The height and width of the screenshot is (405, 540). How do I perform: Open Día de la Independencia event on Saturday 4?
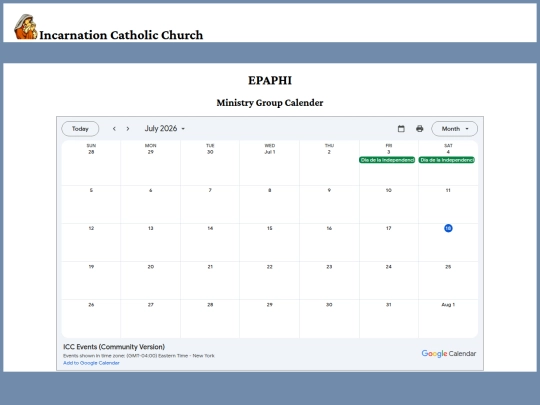point(447,160)
